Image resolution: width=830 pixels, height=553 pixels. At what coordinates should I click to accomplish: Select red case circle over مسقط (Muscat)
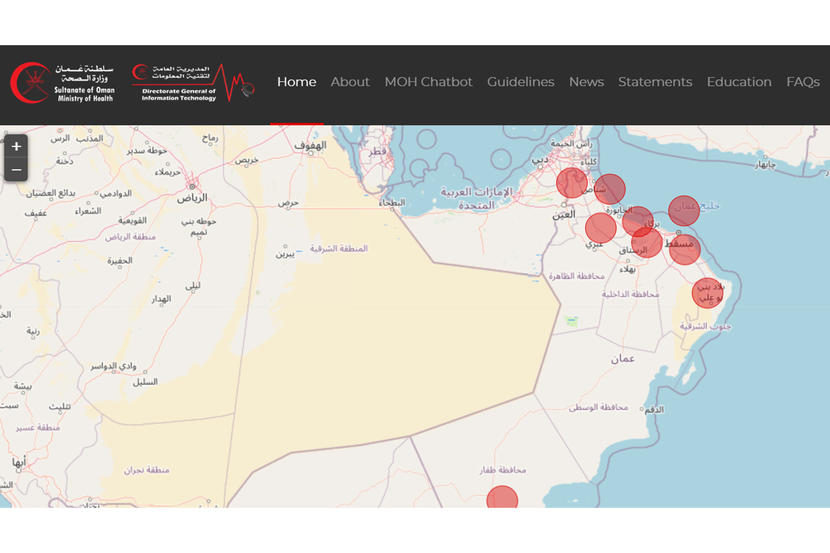pyautogui.click(x=684, y=249)
